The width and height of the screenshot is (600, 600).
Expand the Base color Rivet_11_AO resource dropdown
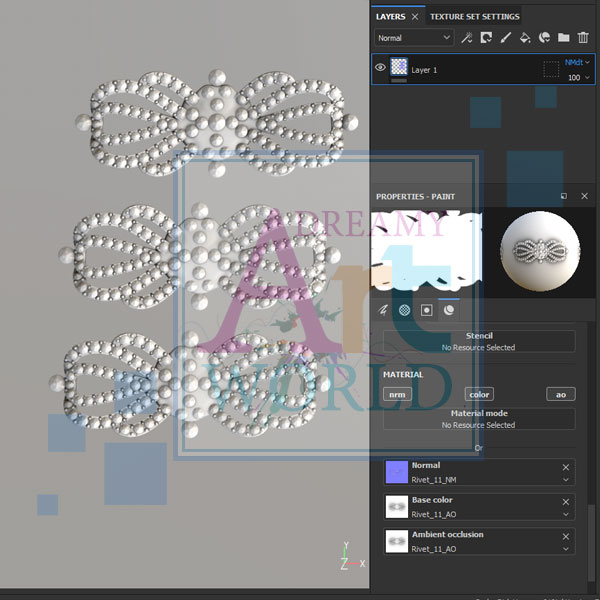point(565,514)
